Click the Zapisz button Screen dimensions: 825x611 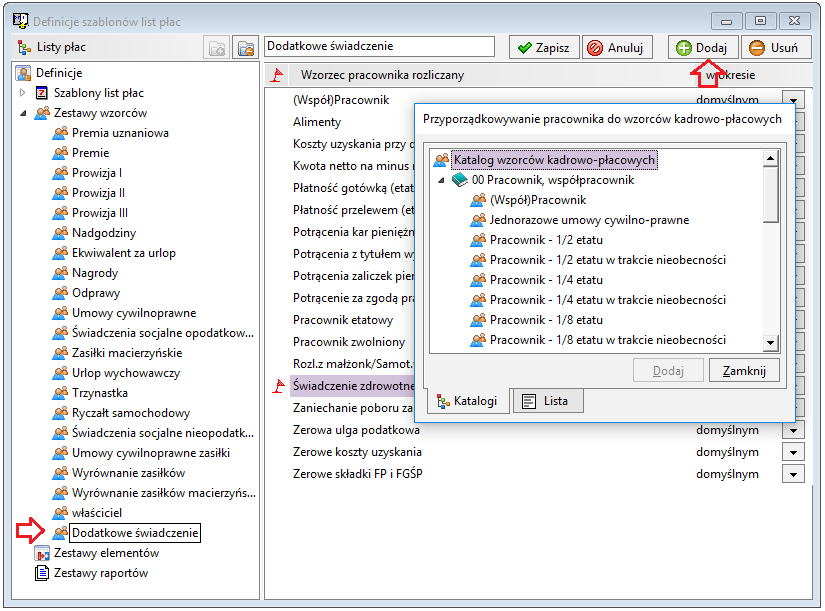click(x=544, y=48)
